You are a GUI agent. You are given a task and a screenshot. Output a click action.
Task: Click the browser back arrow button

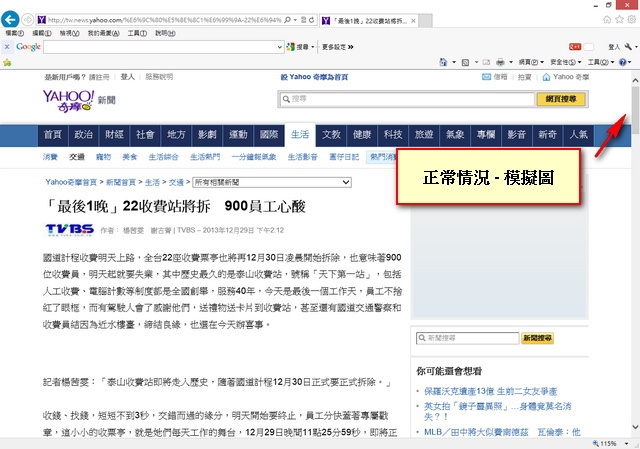coord(12,19)
